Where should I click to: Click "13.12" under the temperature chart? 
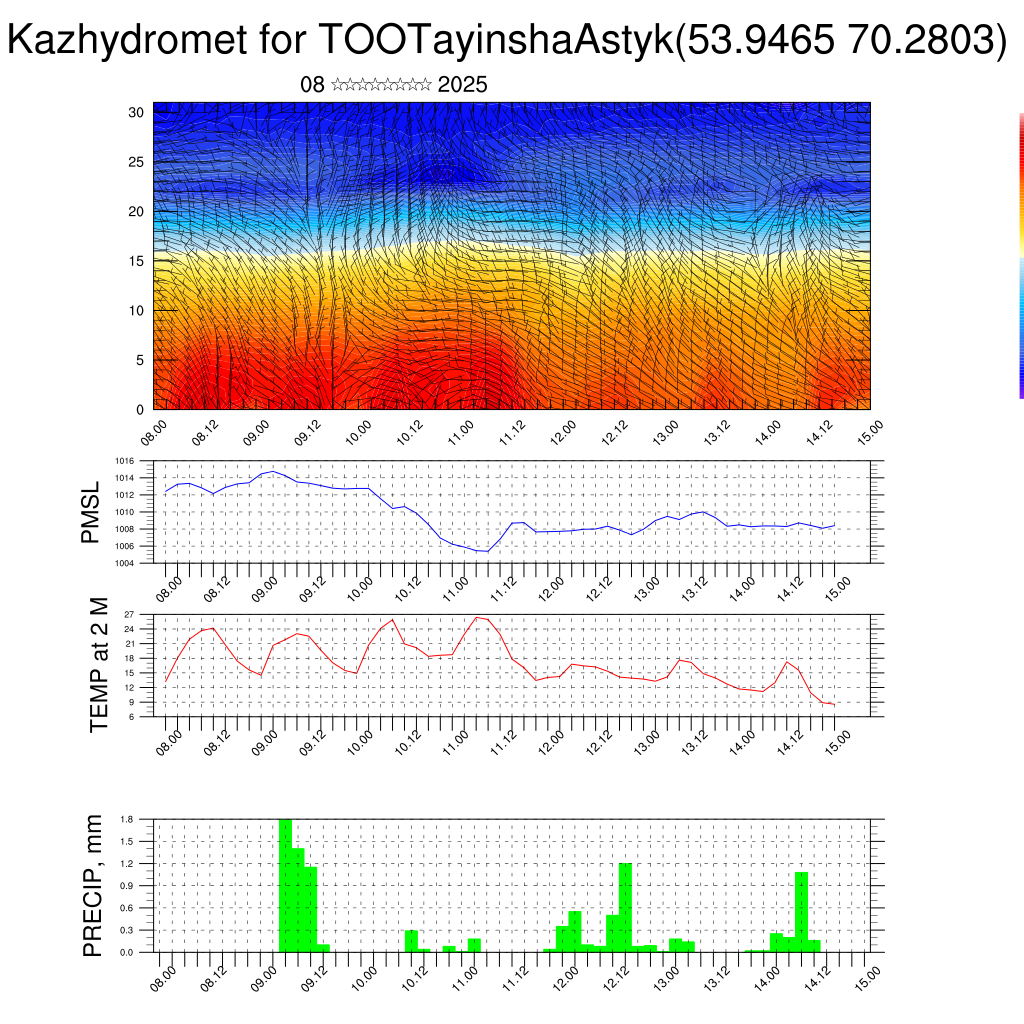pyautogui.click(x=695, y=743)
